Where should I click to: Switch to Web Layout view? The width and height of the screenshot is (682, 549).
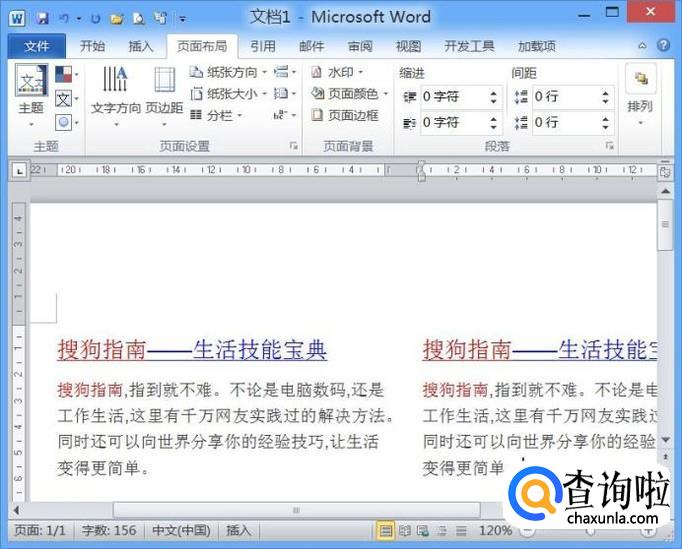(x=423, y=531)
